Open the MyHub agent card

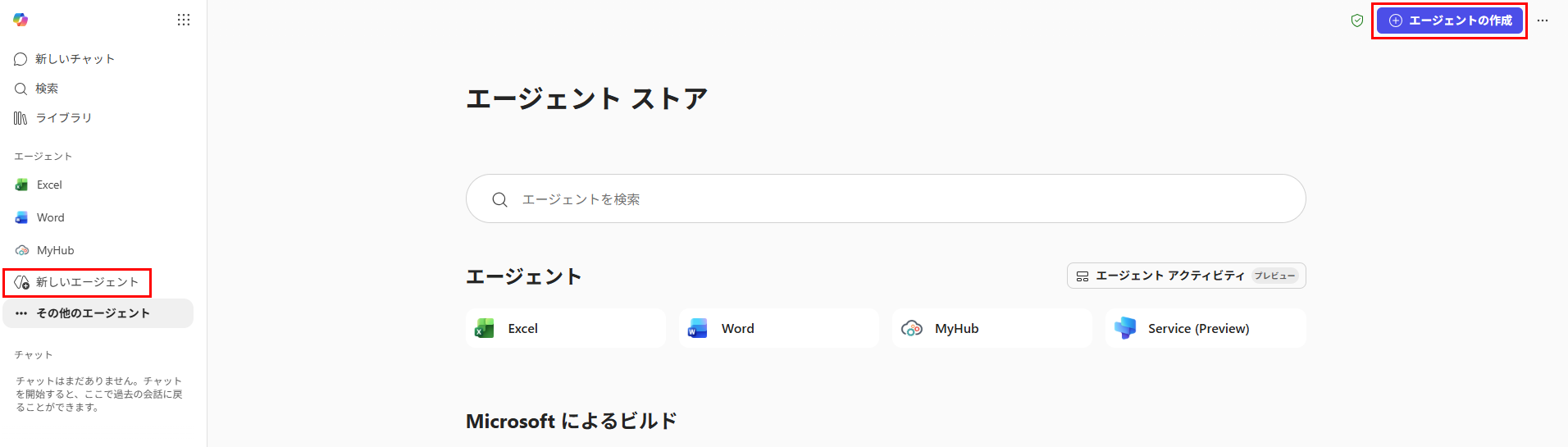pyautogui.click(x=991, y=328)
